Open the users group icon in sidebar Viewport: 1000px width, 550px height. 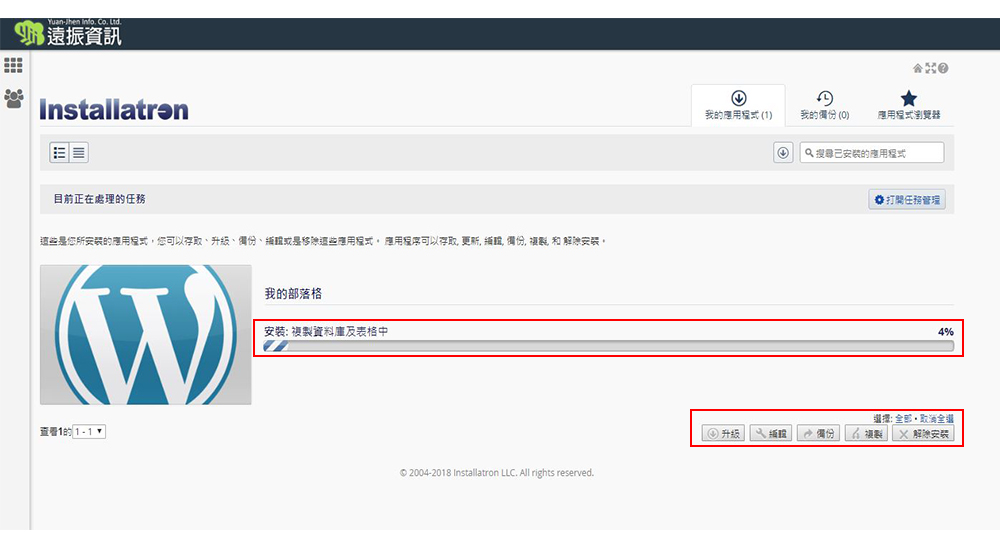click(13, 98)
